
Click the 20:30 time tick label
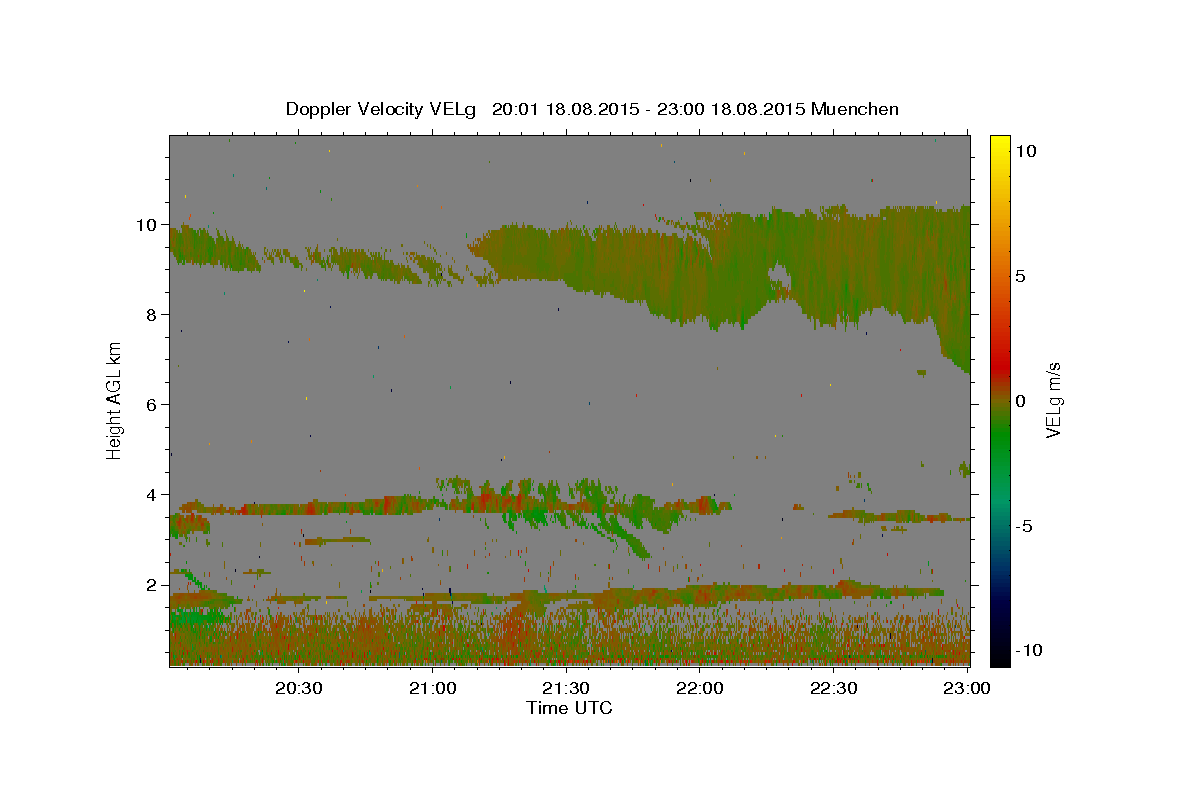pos(299,688)
